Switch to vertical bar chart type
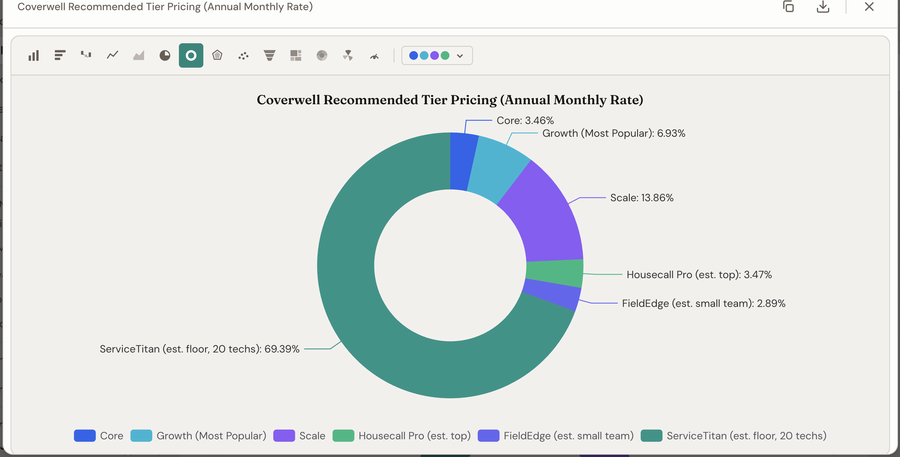Image resolution: width=900 pixels, height=457 pixels. coord(34,56)
